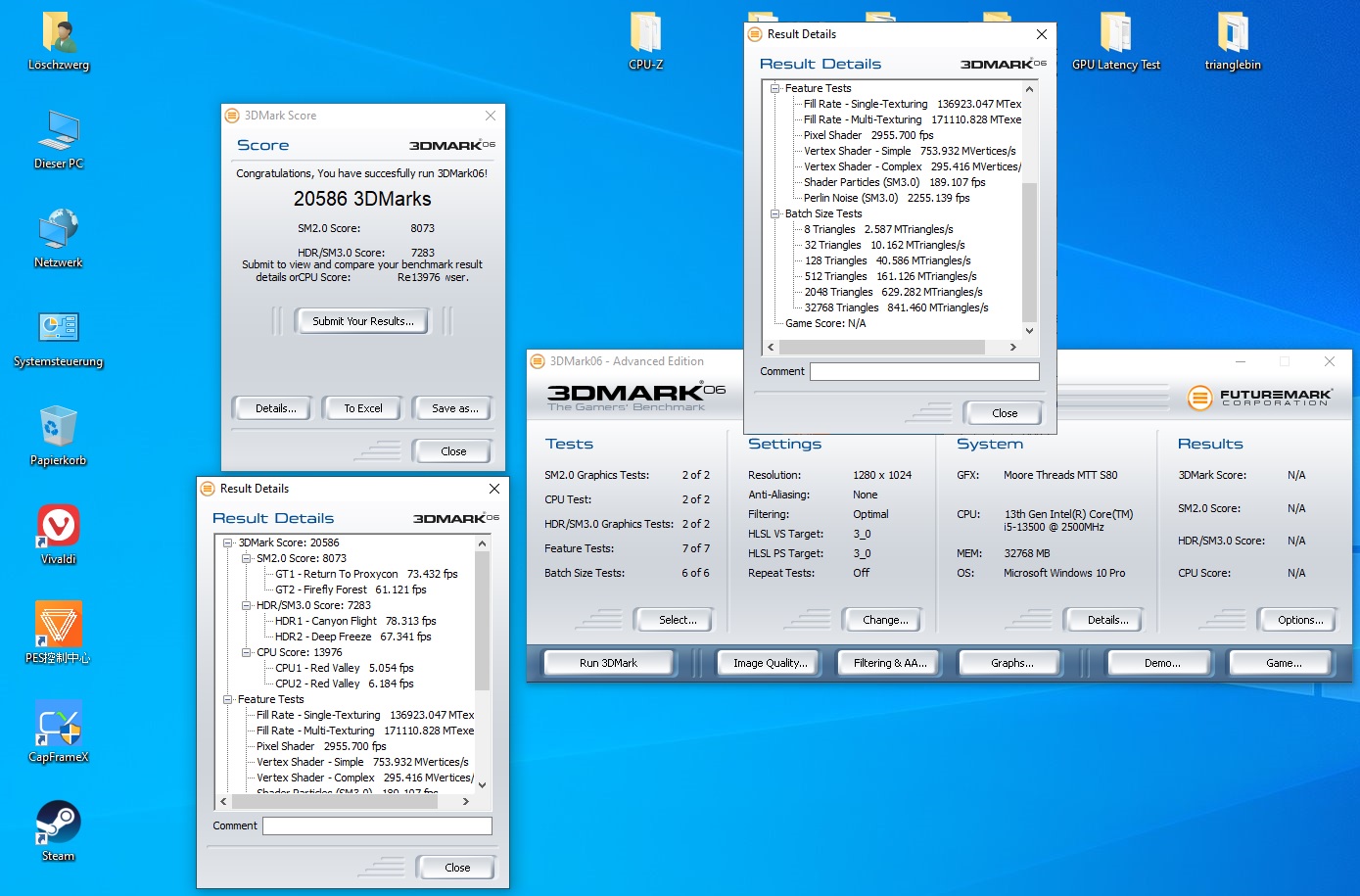This screenshot has height=896, width=1360.
Task: Click Change under Settings section
Action: (x=882, y=620)
